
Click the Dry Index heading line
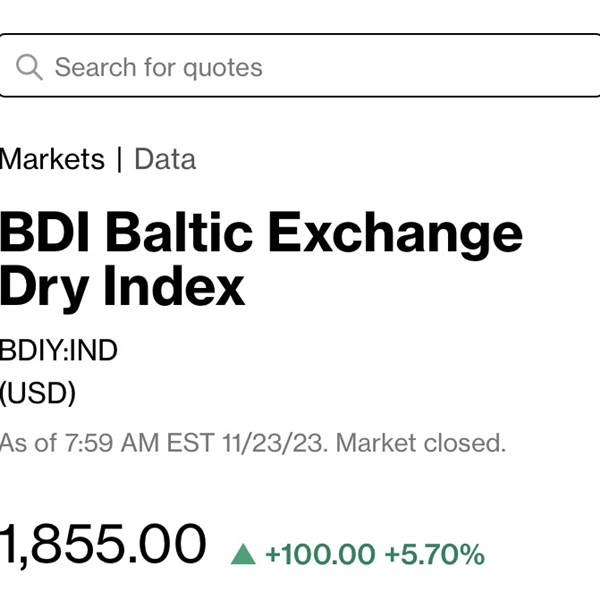click(122, 286)
